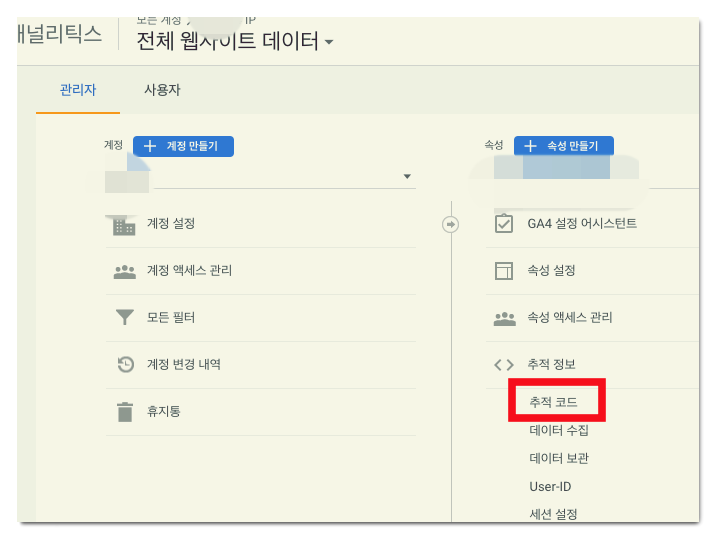
Task: Open 휴지통
Action: click(x=163, y=412)
